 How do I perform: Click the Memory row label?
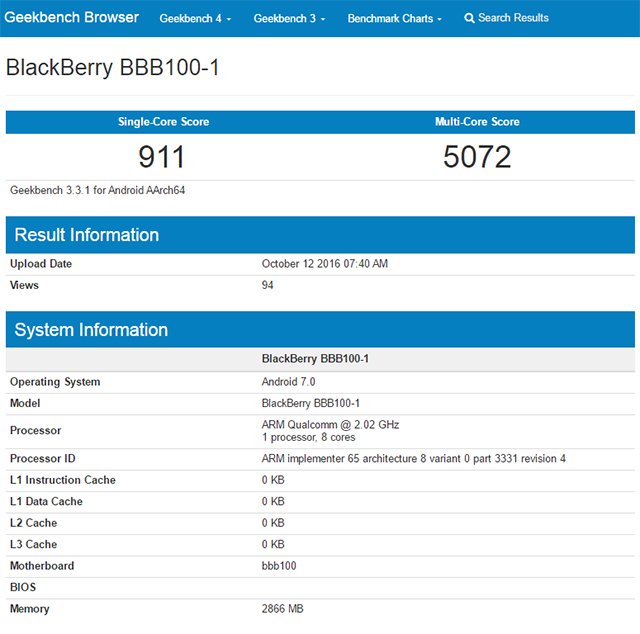pos(29,610)
